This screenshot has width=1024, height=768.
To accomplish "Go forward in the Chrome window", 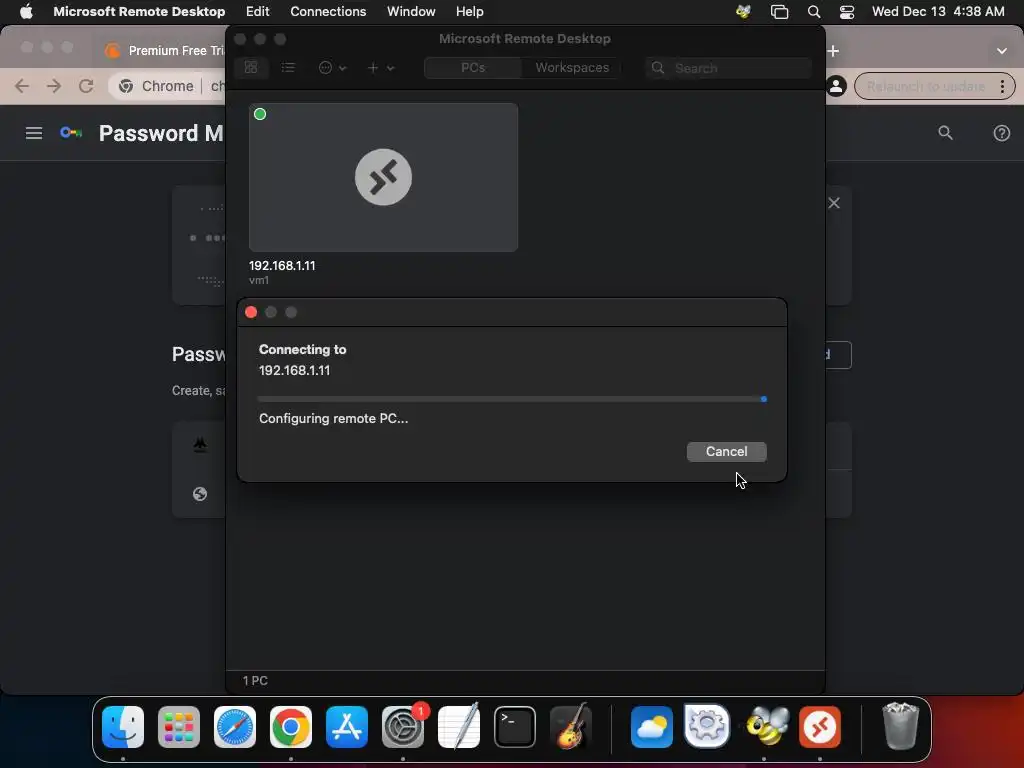I will [x=54, y=86].
